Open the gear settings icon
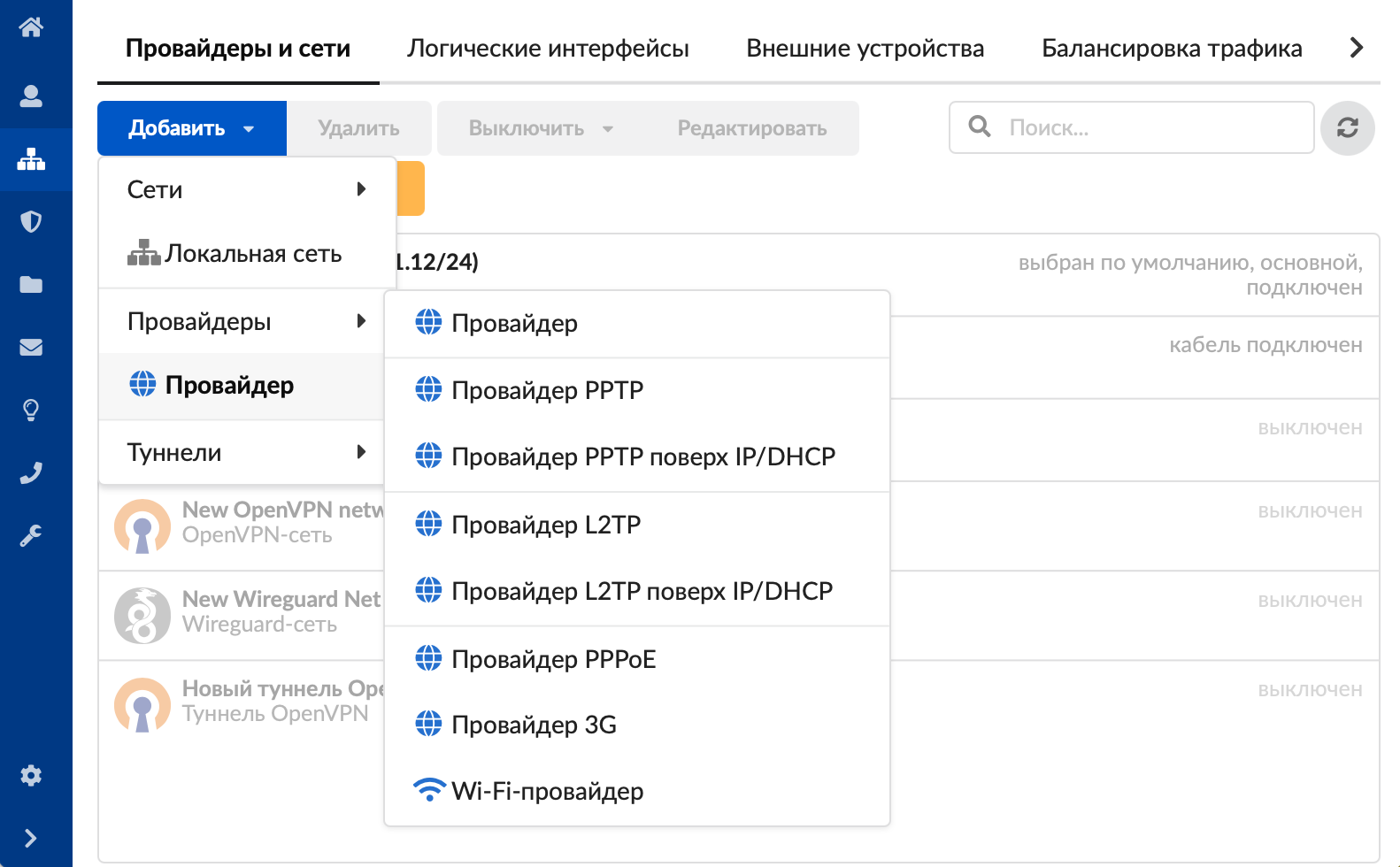1400x867 pixels. (31, 776)
